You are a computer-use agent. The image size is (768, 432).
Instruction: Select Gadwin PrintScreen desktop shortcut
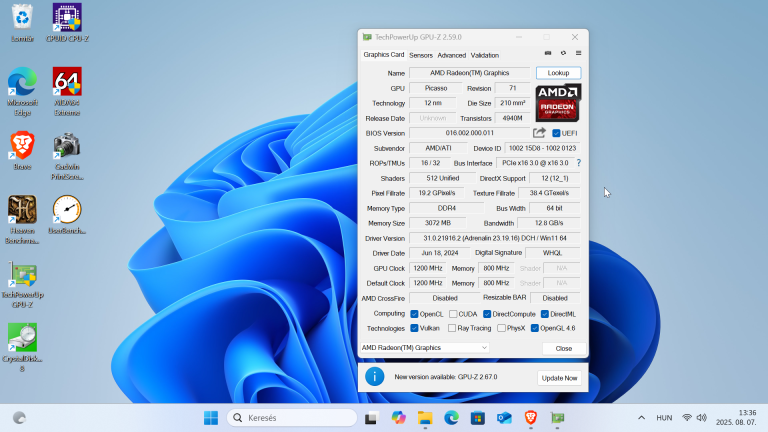click(67, 156)
